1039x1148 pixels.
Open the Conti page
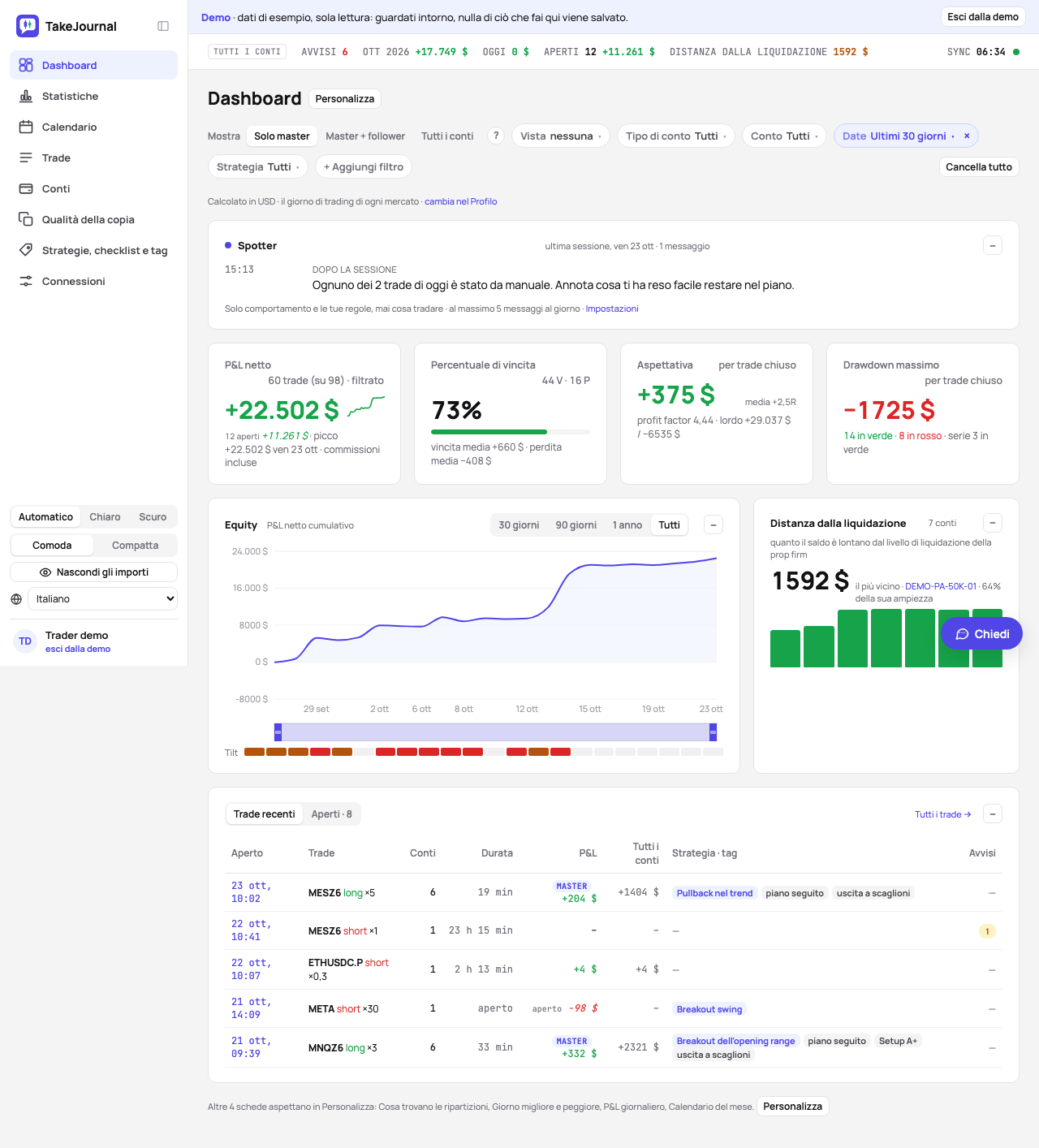[93, 188]
